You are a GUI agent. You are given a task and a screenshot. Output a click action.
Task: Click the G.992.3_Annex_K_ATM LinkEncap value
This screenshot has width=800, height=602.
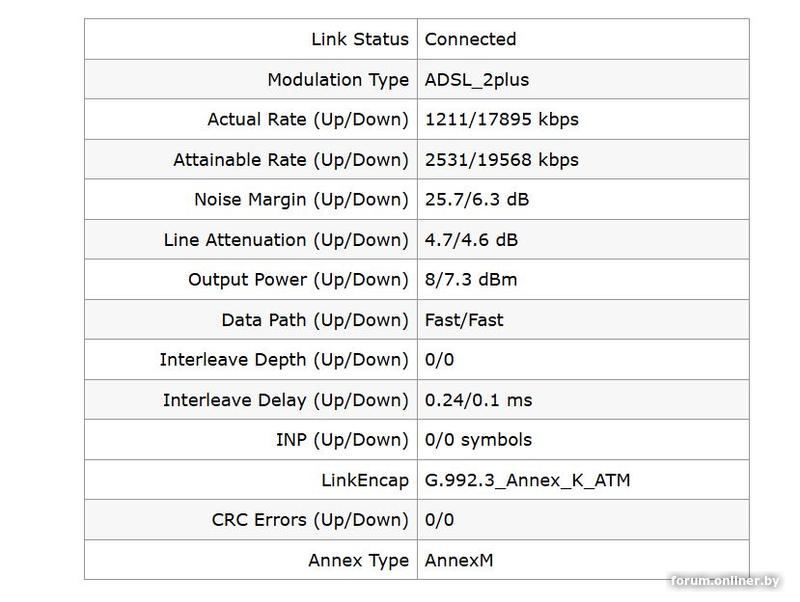point(527,480)
